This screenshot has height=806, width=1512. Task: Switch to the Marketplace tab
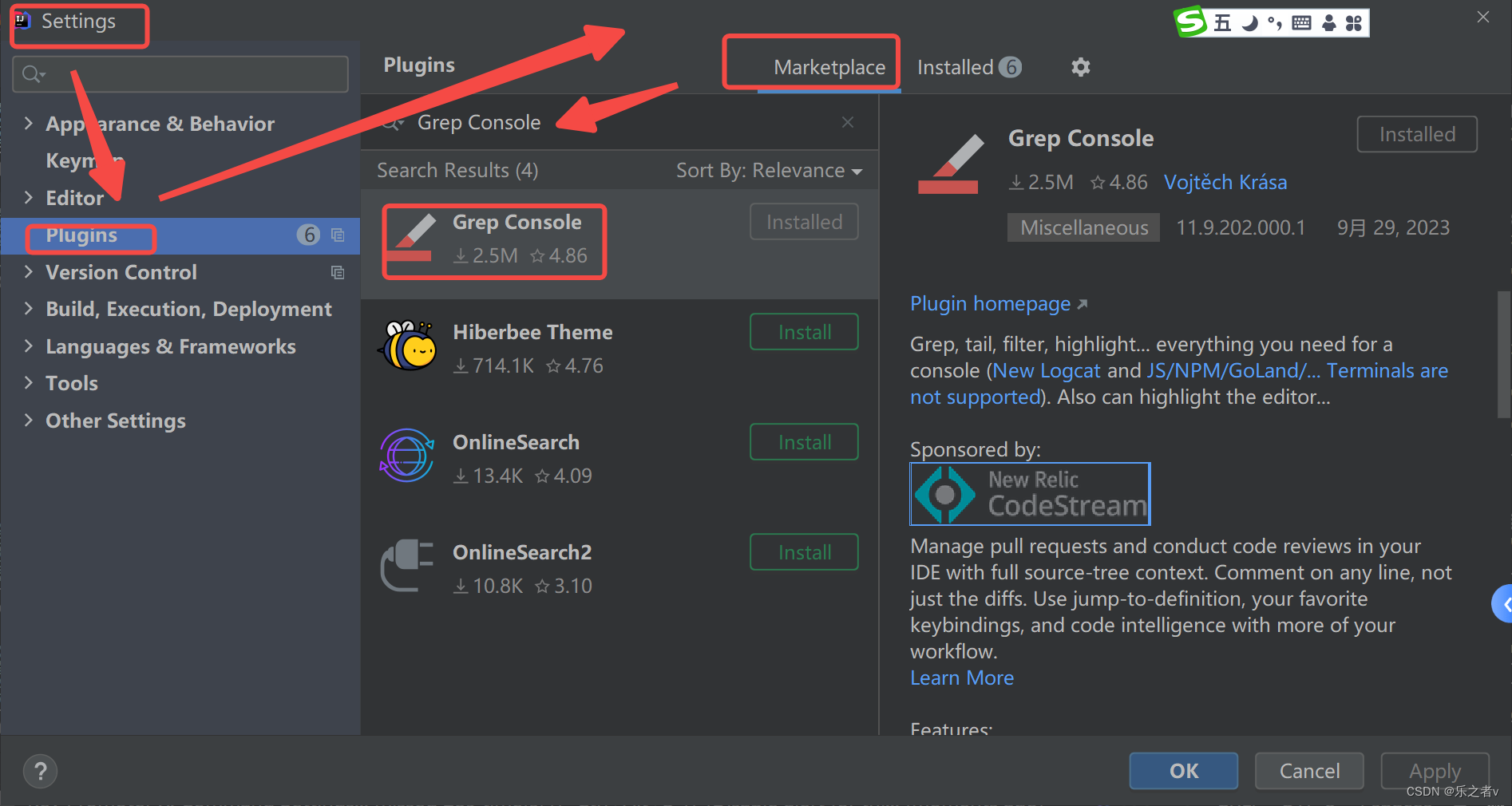point(829,67)
